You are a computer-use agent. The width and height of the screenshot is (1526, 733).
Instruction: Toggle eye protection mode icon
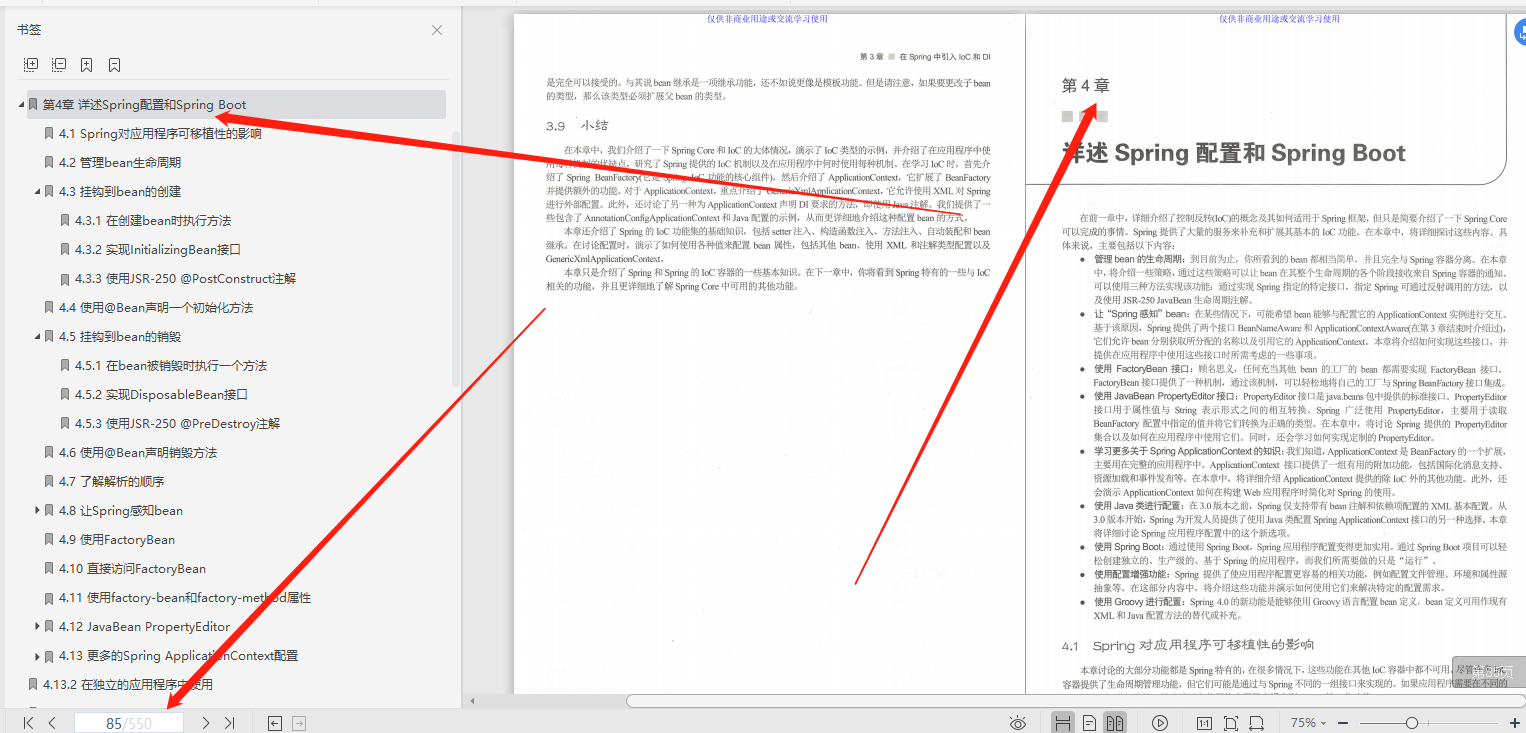point(1018,723)
